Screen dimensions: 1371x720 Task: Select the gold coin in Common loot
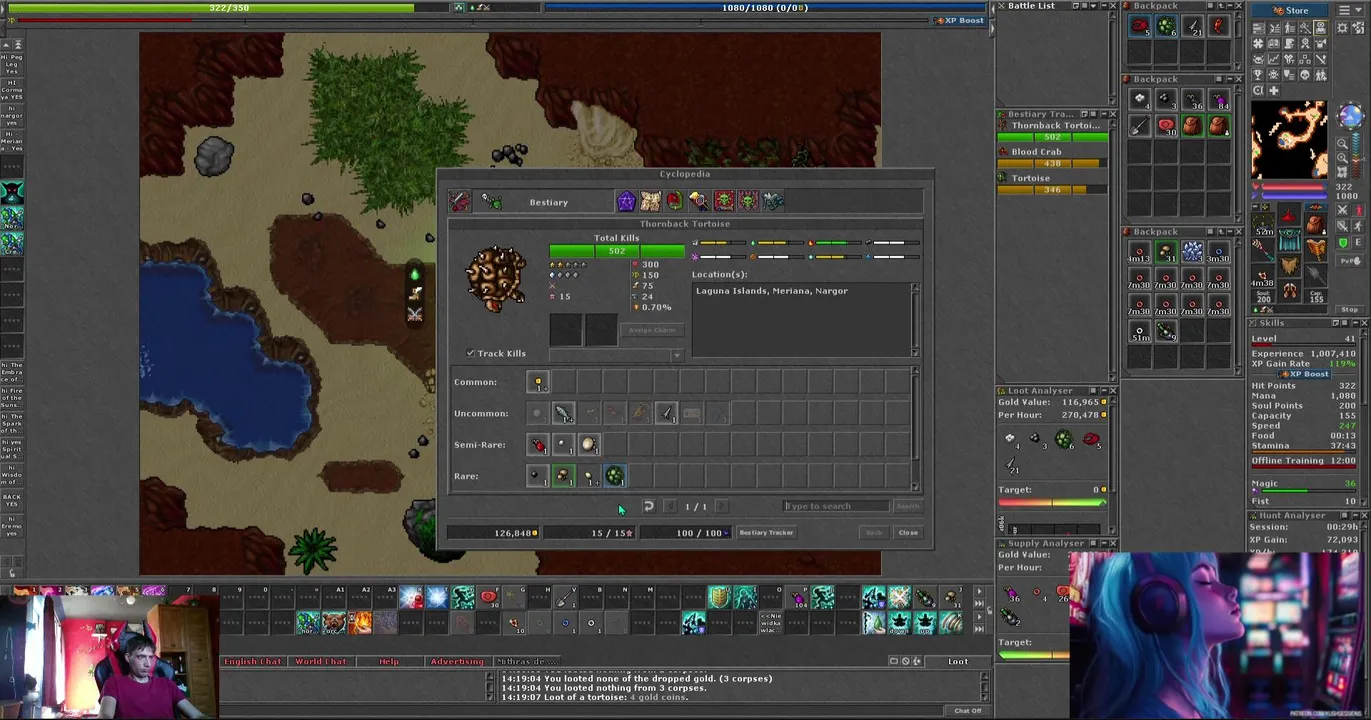click(538, 382)
